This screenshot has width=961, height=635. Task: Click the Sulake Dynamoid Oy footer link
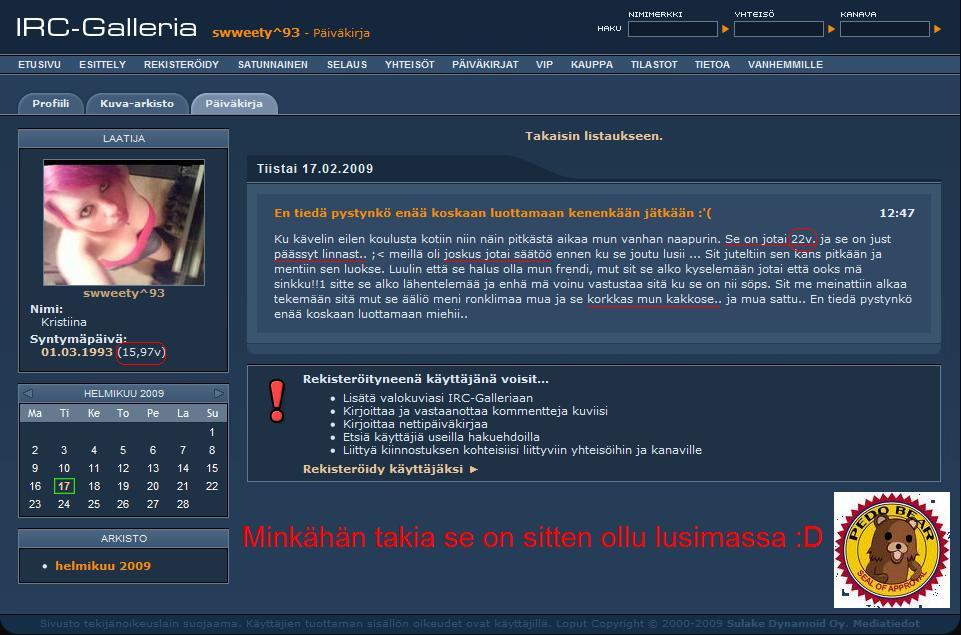[786, 623]
